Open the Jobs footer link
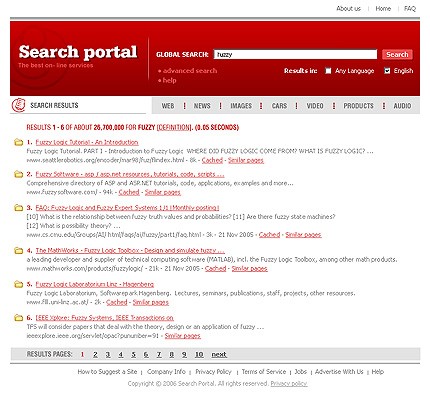Image resolution: width=430 pixels, height=393 pixels. (x=301, y=372)
